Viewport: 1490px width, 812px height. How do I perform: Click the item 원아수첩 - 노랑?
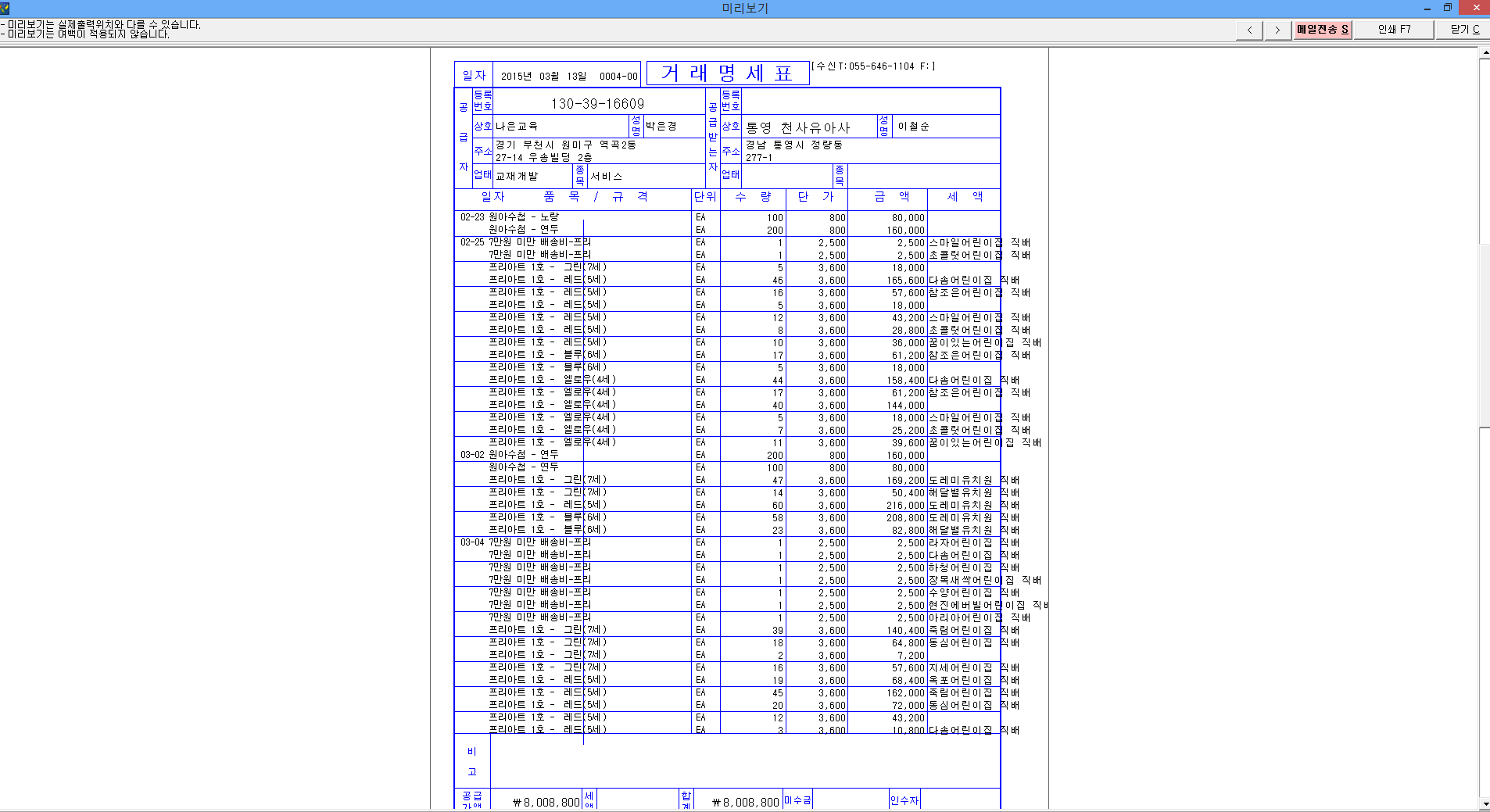click(524, 217)
